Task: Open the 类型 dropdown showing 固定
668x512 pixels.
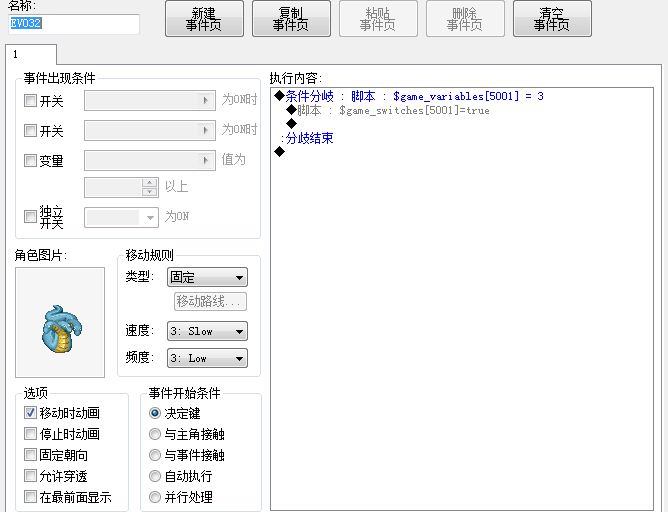Action: (x=207, y=277)
